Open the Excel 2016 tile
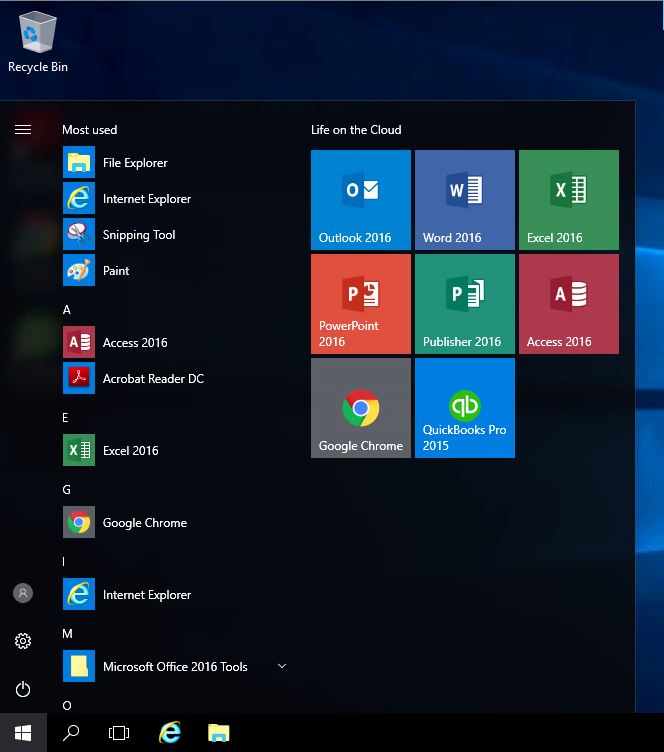The image size is (664, 752). pyautogui.click(x=569, y=200)
